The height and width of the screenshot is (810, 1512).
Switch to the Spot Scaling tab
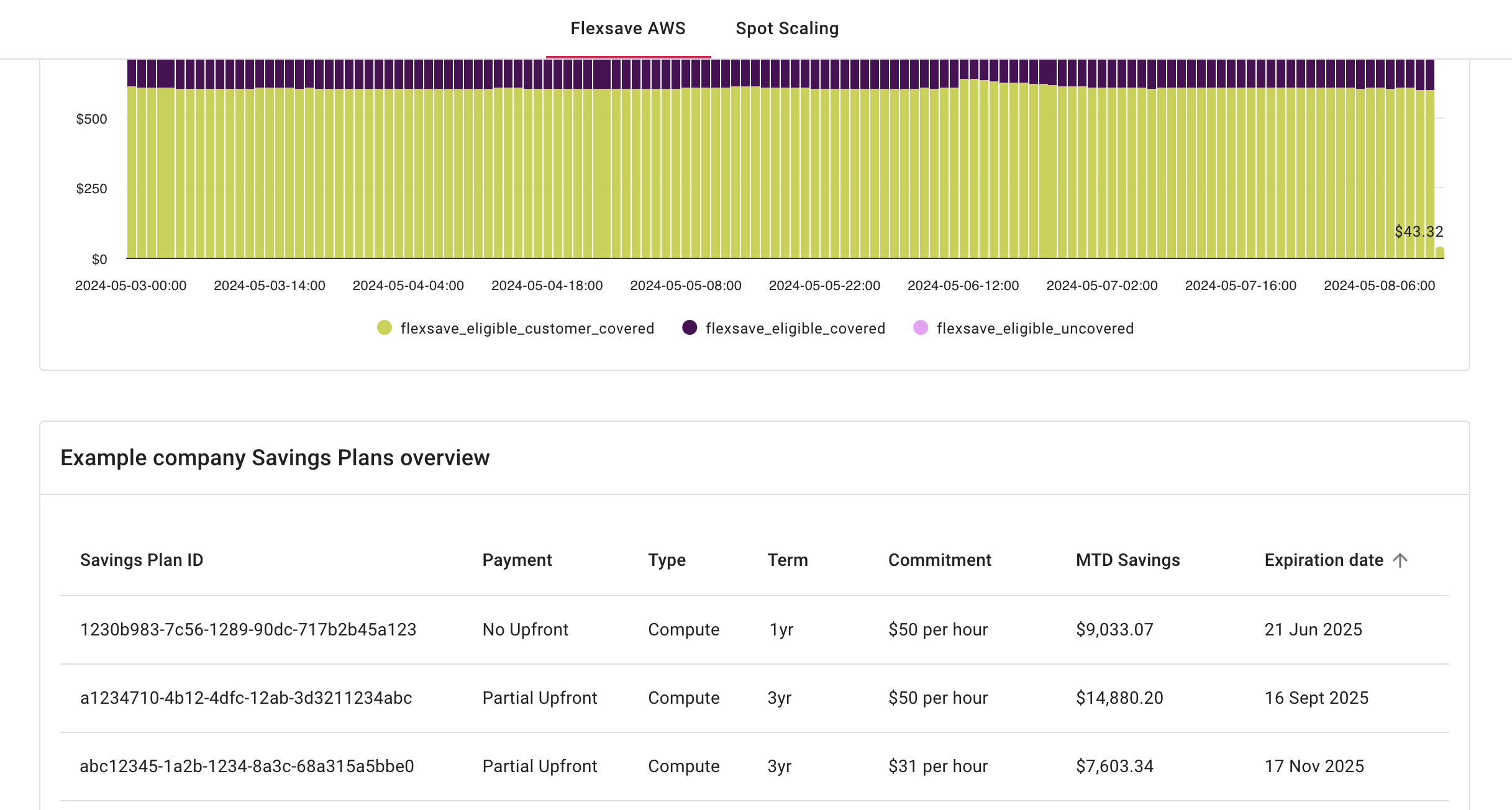[x=787, y=29]
